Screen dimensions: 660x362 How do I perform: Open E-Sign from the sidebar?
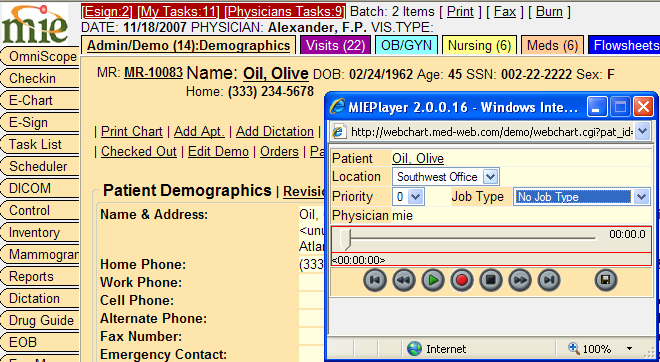[x=40, y=122]
